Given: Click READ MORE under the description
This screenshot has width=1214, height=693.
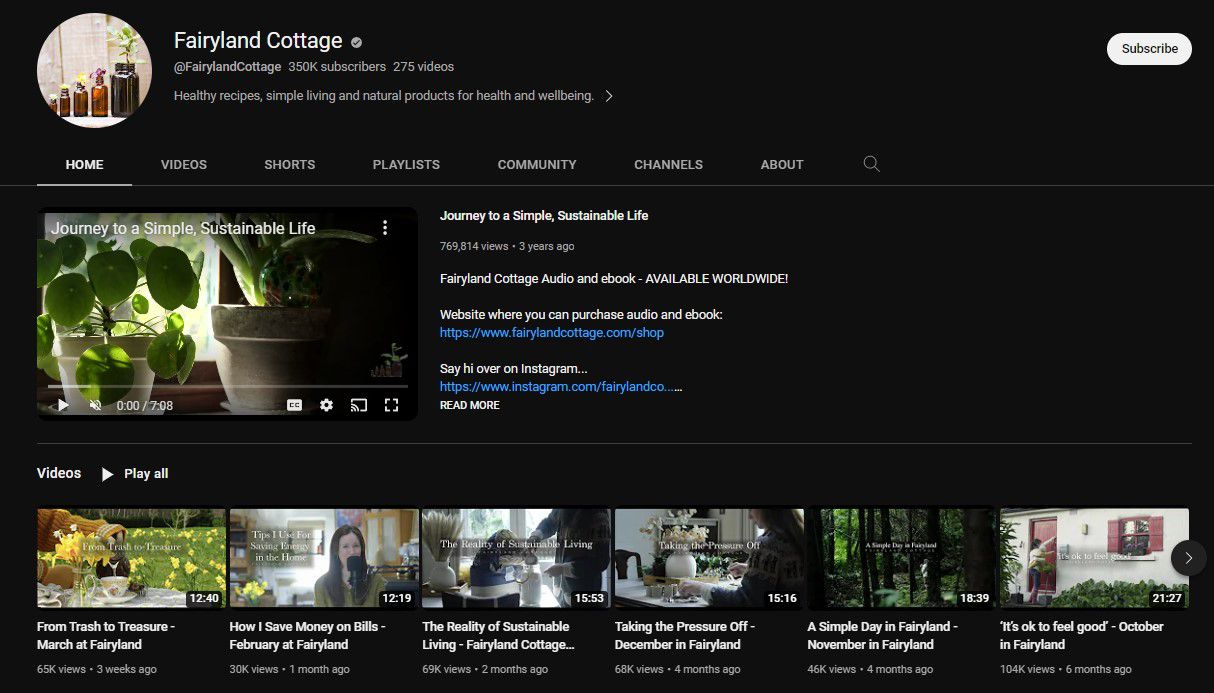Looking at the screenshot, I should [470, 405].
